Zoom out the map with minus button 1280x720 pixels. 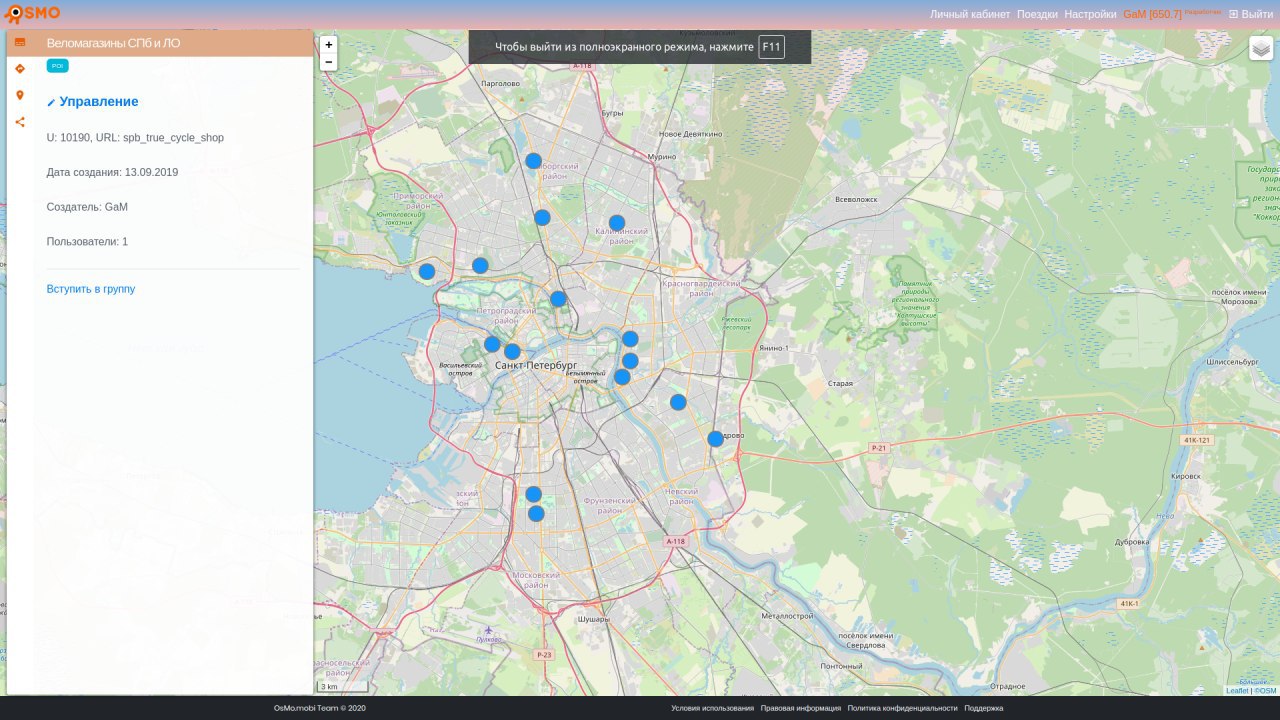pos(329,62)
